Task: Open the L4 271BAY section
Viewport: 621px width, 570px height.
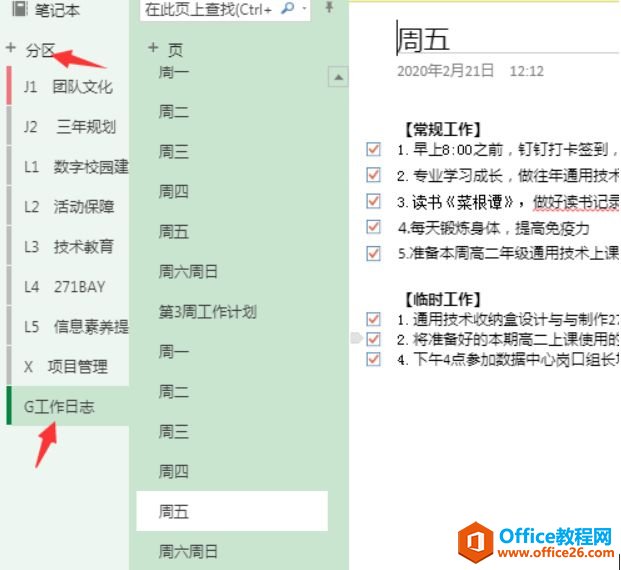Action: 69,287
